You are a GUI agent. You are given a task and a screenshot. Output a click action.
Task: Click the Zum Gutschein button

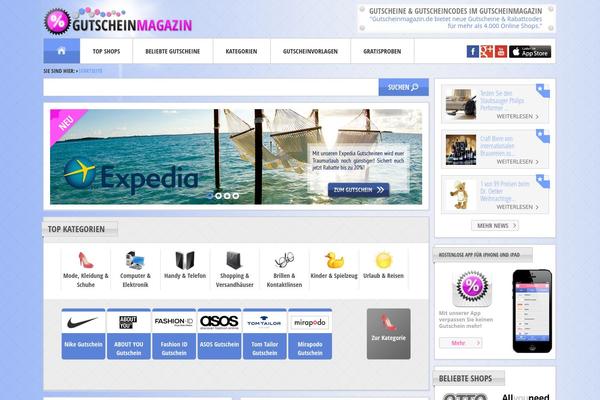[359, 190]
